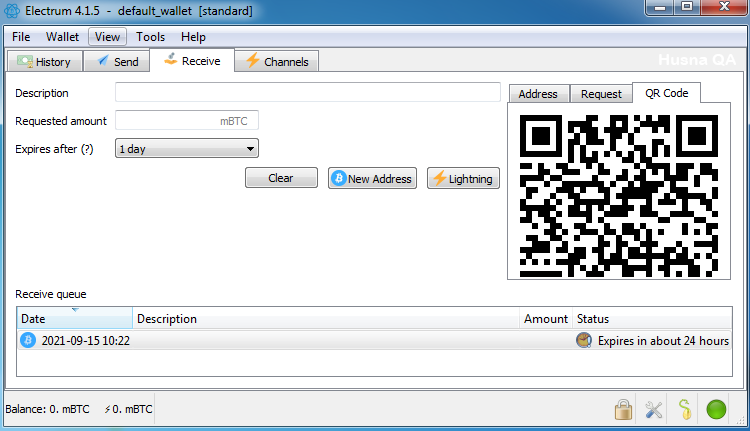
Task: Click the Balance: 0. mBTC status text
Action: click(x=47, y=409)
